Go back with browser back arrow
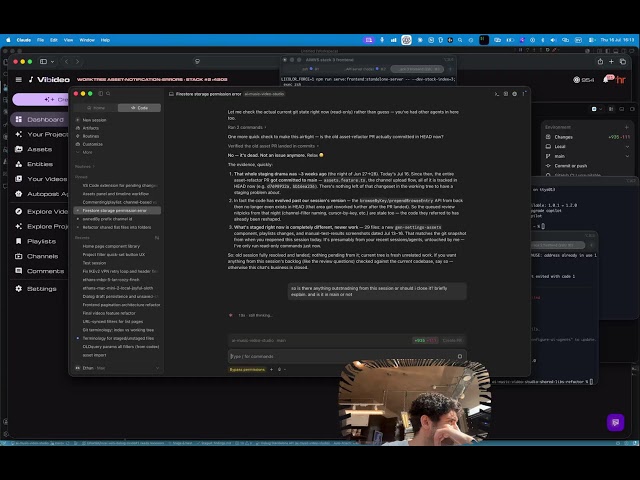Image resolution: width=640 pixels, height=480 pixels. click(66, 62)
